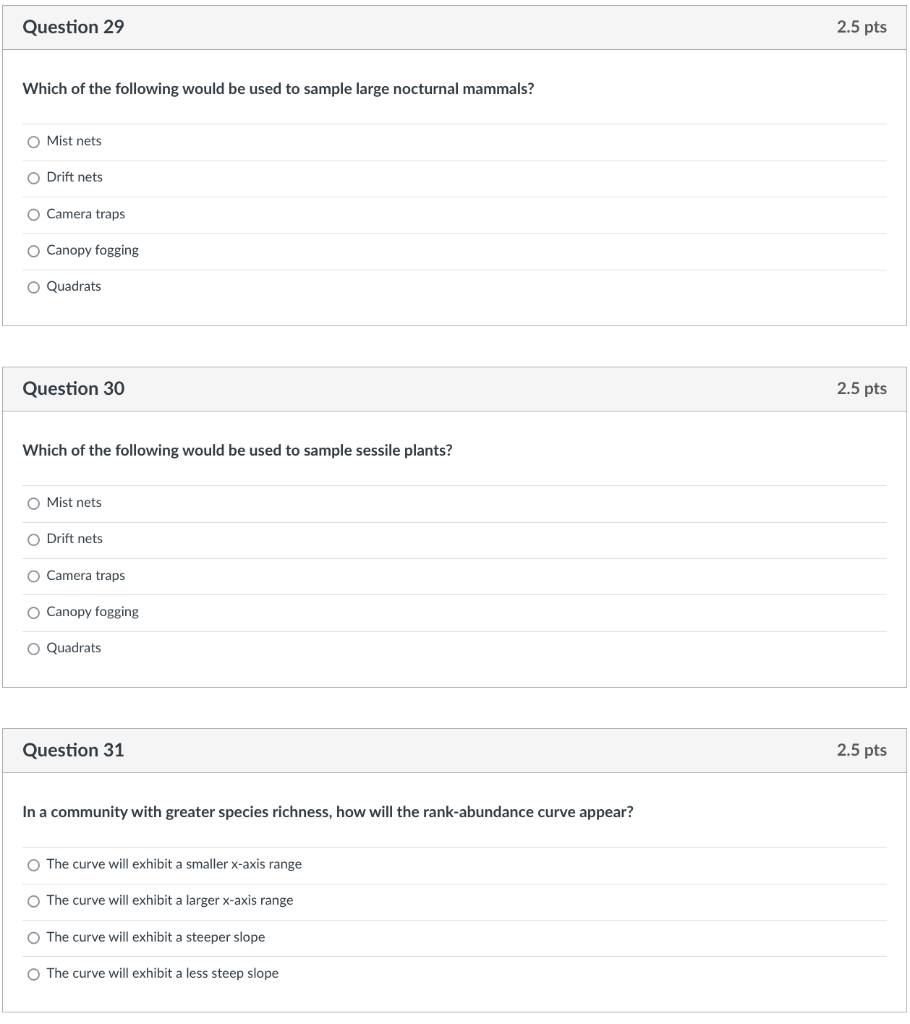
Task: Choose Camera traps in Question 29
Action: (34, 214)
